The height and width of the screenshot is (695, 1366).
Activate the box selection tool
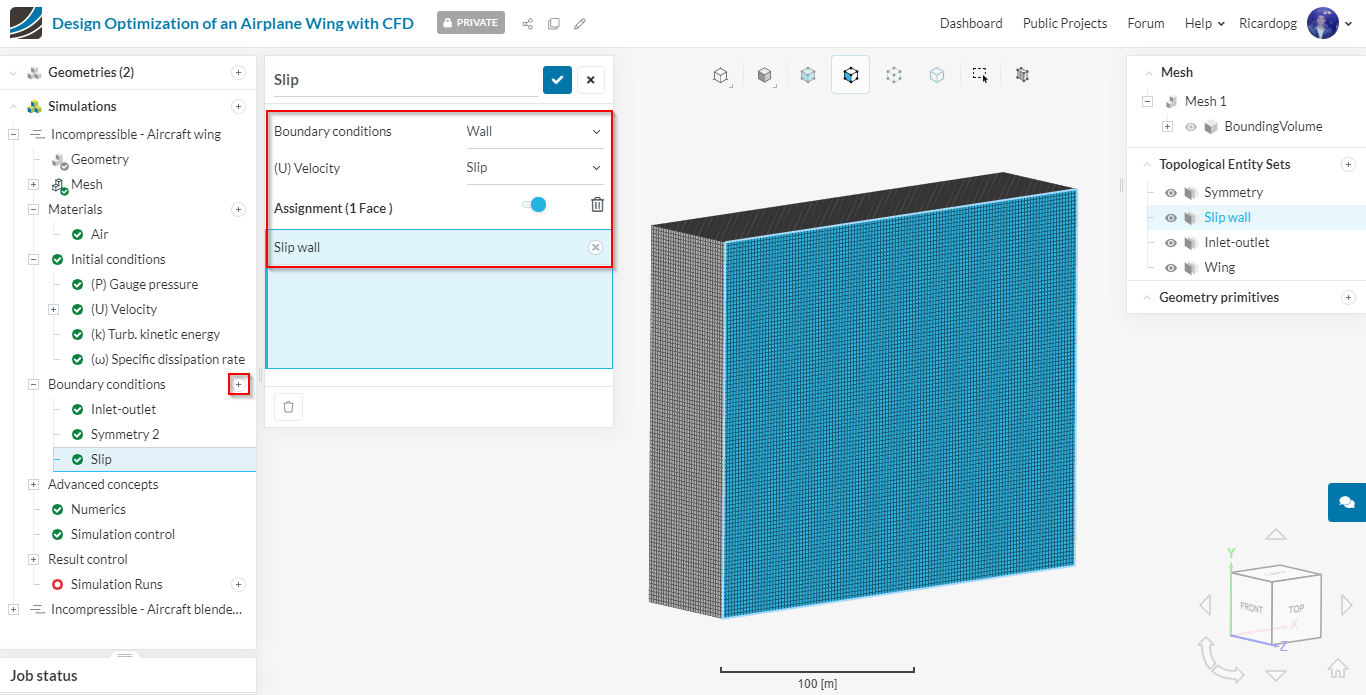point(980,75)
